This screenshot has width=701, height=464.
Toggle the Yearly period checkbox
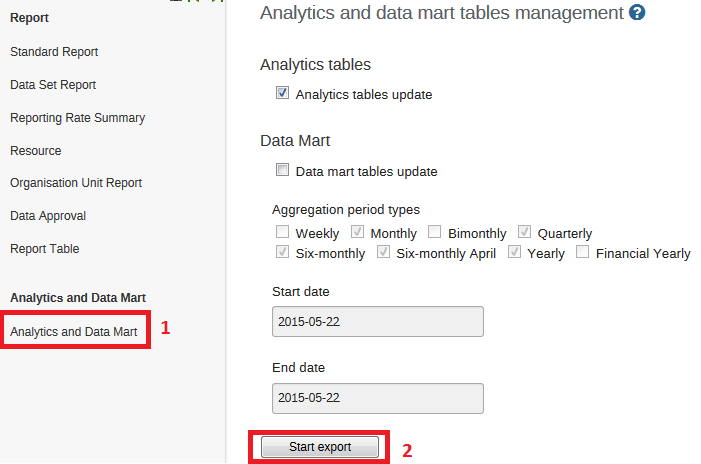(x=514, y=253)
